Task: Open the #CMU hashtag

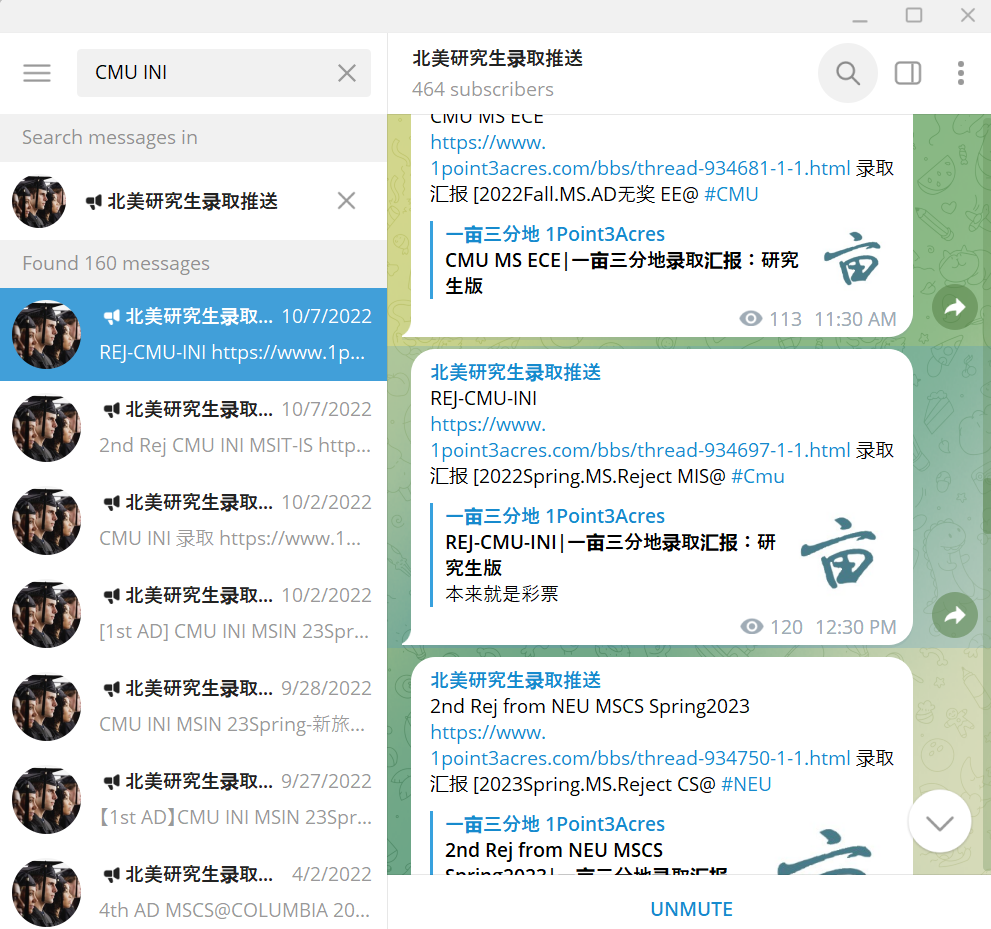Action: coord(731,194)
